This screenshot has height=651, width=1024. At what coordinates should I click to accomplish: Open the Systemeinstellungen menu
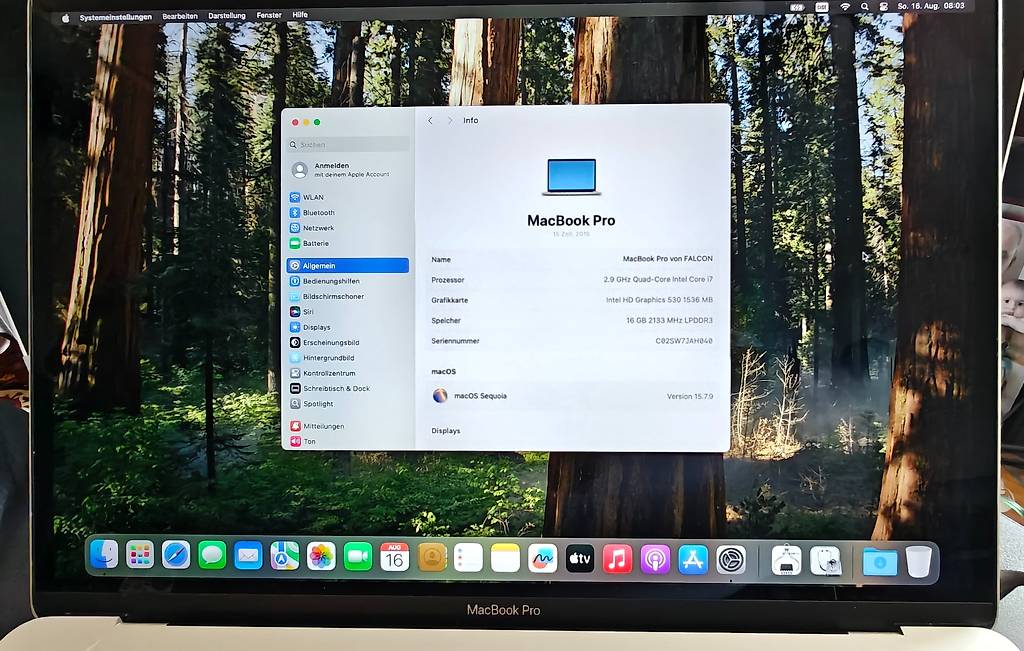tap(116, 17)
